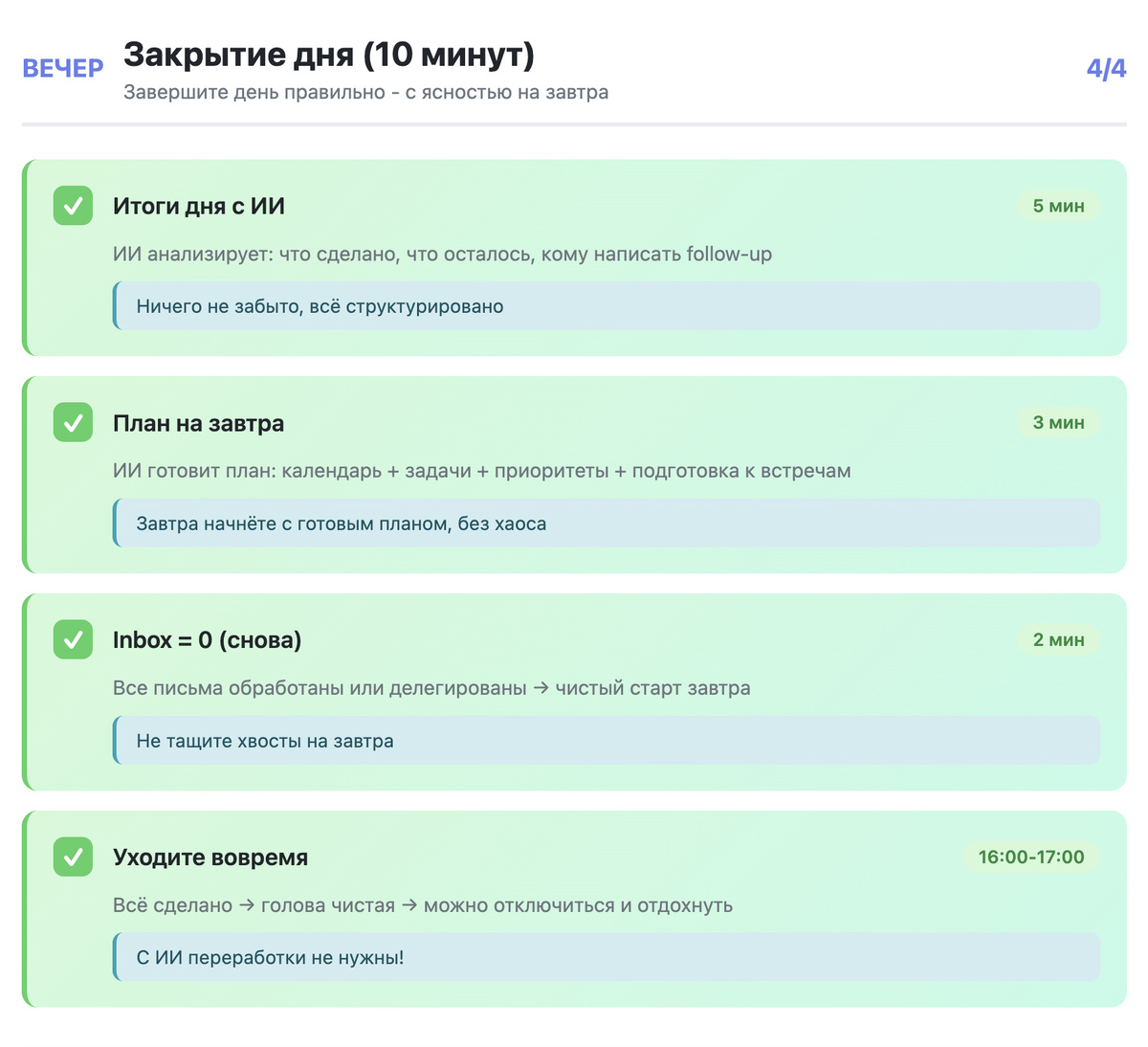Click the subtitle Завершите день правильно

366,93
